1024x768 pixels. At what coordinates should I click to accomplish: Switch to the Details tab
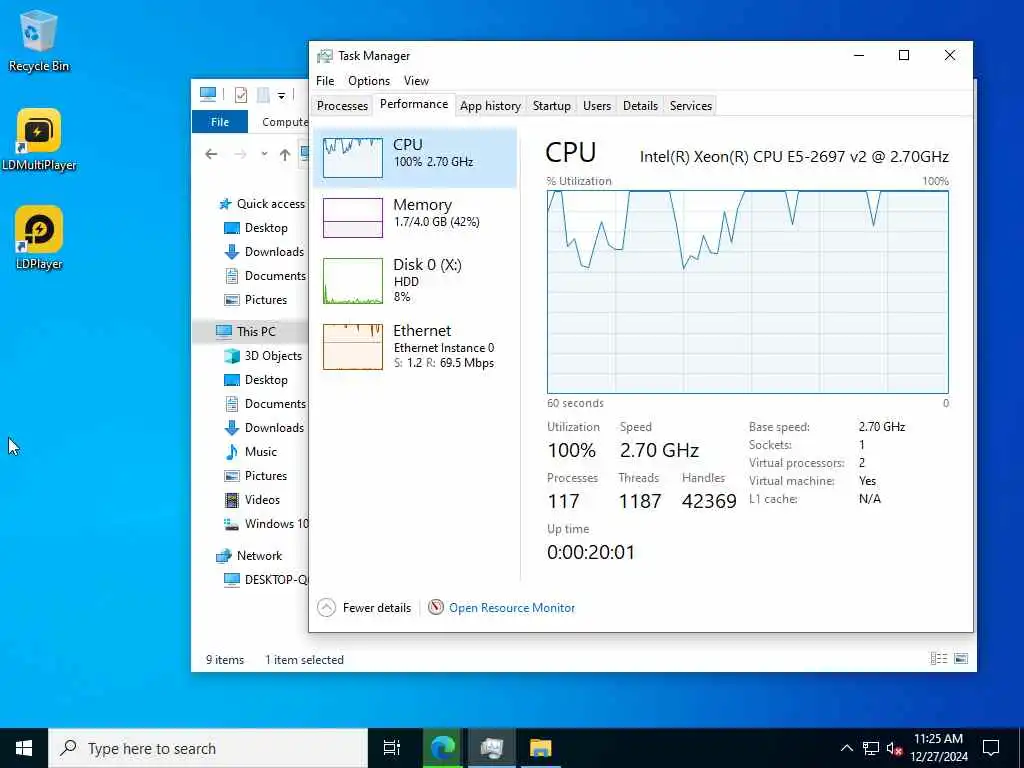tap(640, 106)
